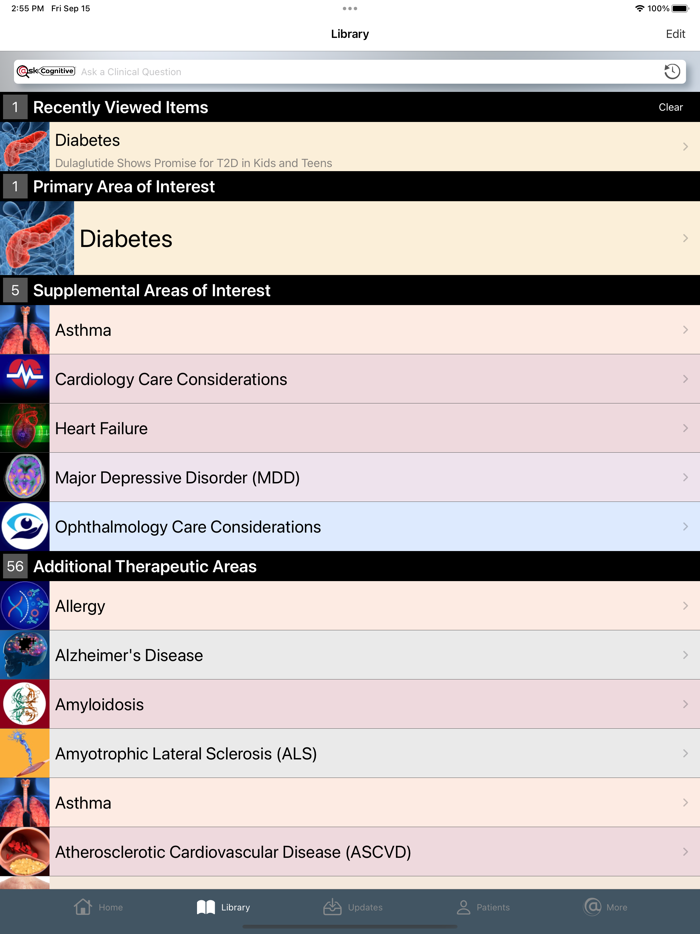Tap the More @ icon in bottom bar
Screen dimensions: 700x934
pos(605,907)
